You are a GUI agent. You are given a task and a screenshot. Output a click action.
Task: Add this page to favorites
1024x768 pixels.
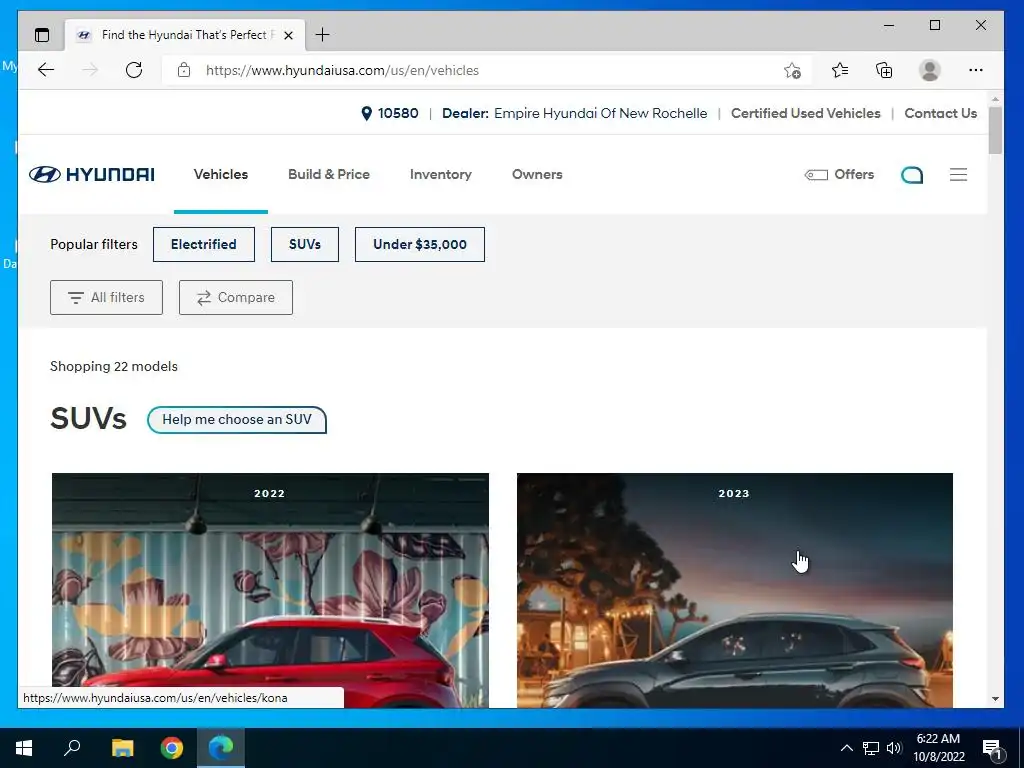pyautogui.click(x=792, y=70)
